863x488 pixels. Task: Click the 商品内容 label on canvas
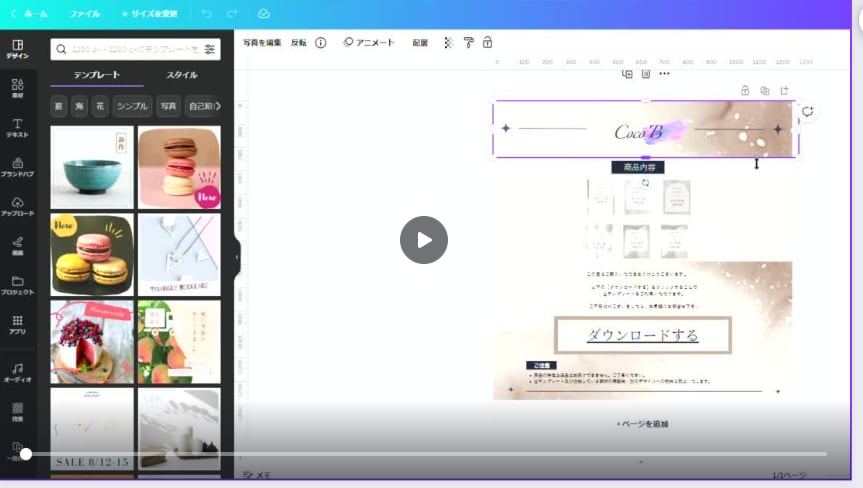point(638,167)
